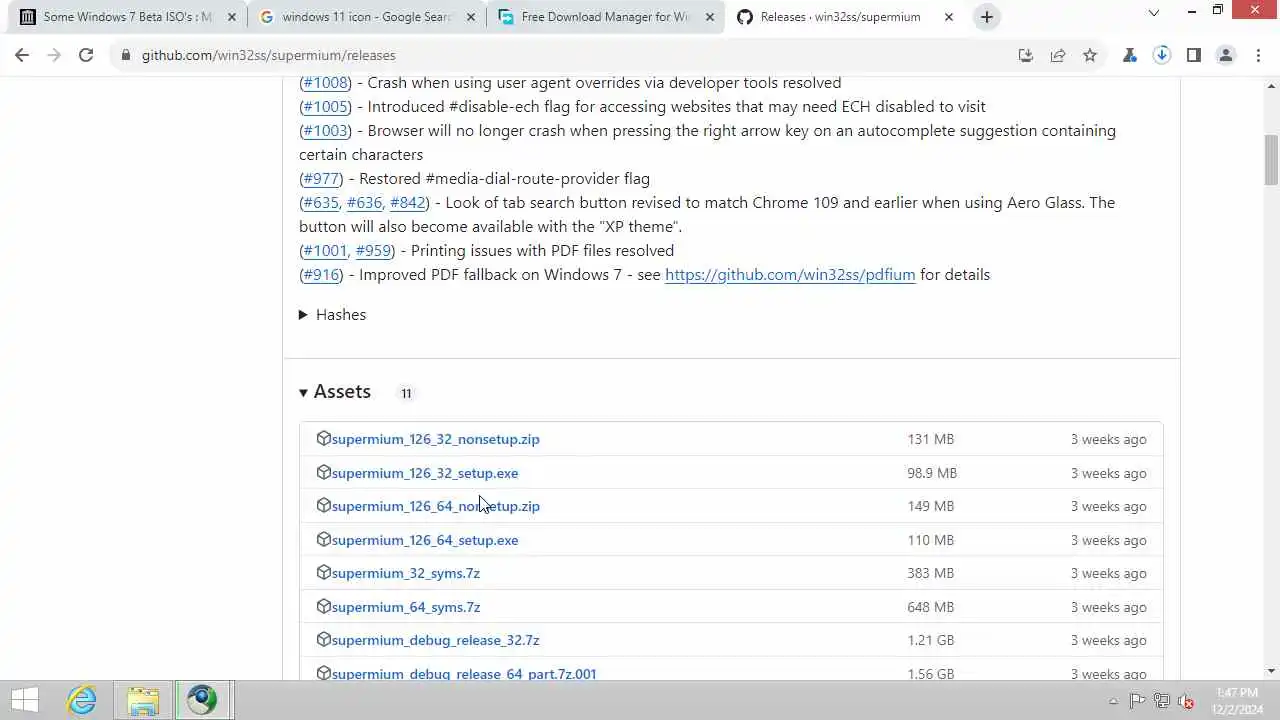Click the page vertical scrollbar thumb
Image resolution: width=1280 pixels, height=720 pixels.
(1271, 160)
